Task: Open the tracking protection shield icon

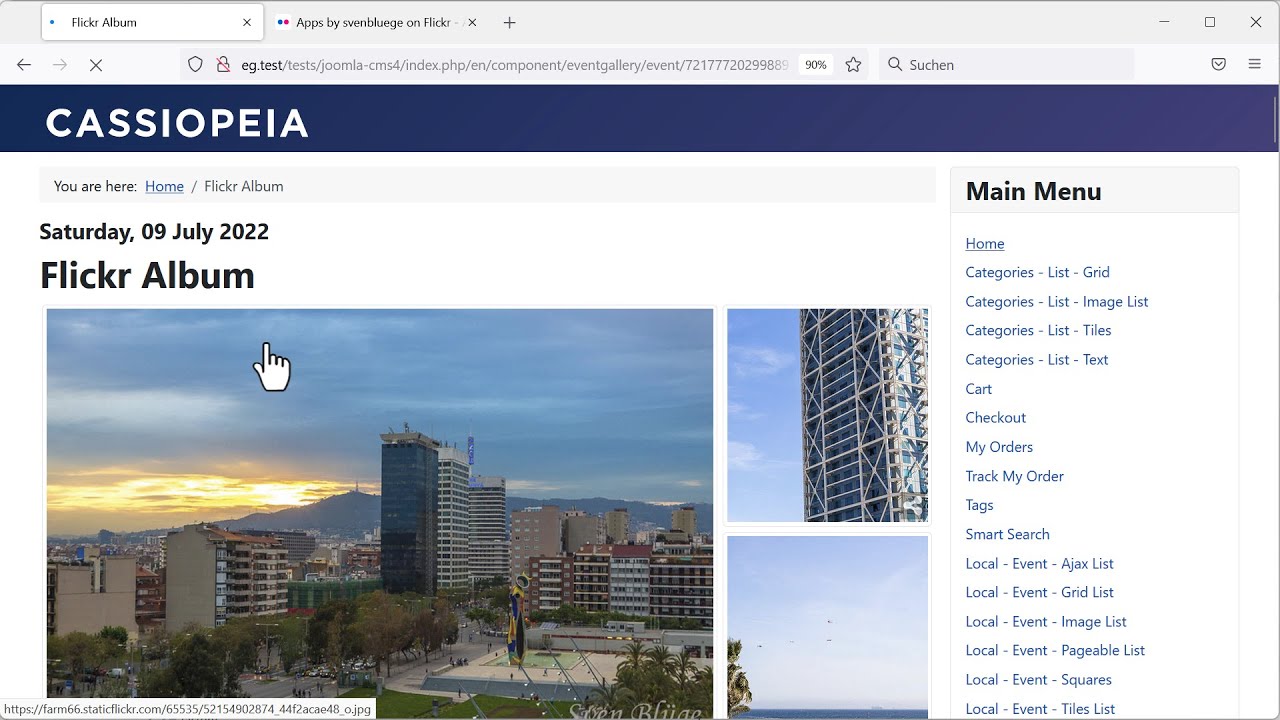Action: [196, 64]
